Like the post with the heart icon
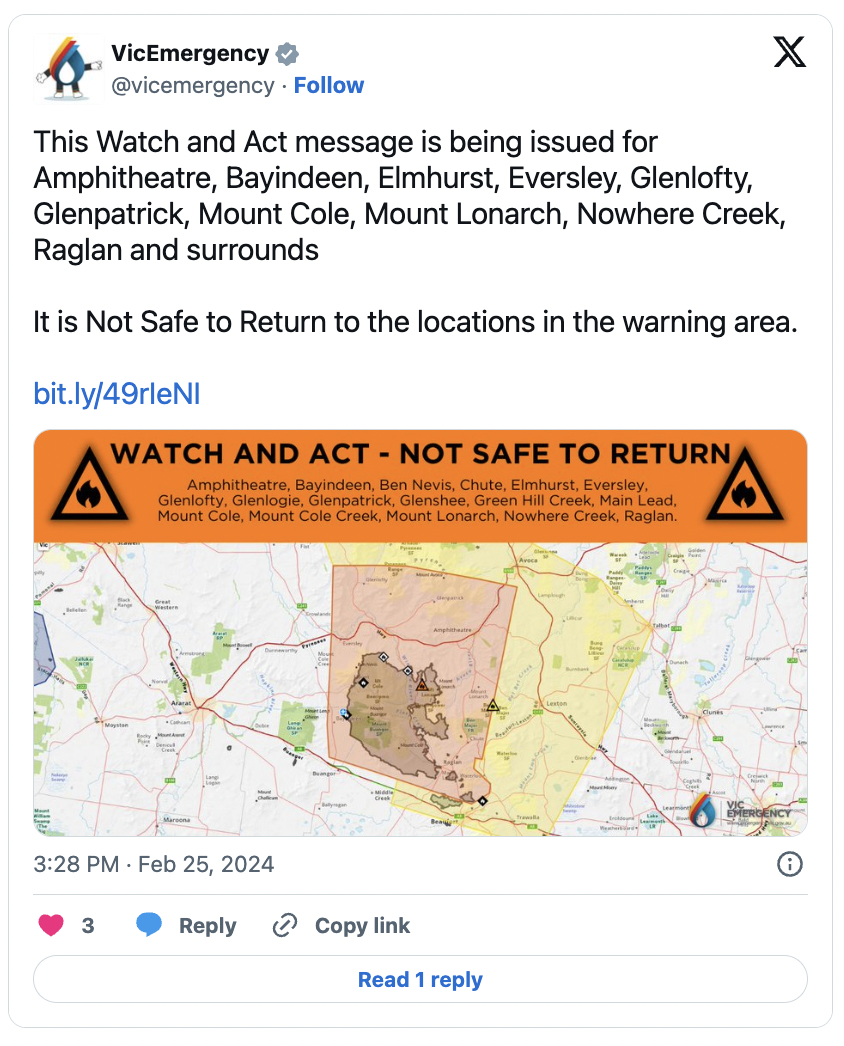The image size is (844, 1046). [51, 926]
